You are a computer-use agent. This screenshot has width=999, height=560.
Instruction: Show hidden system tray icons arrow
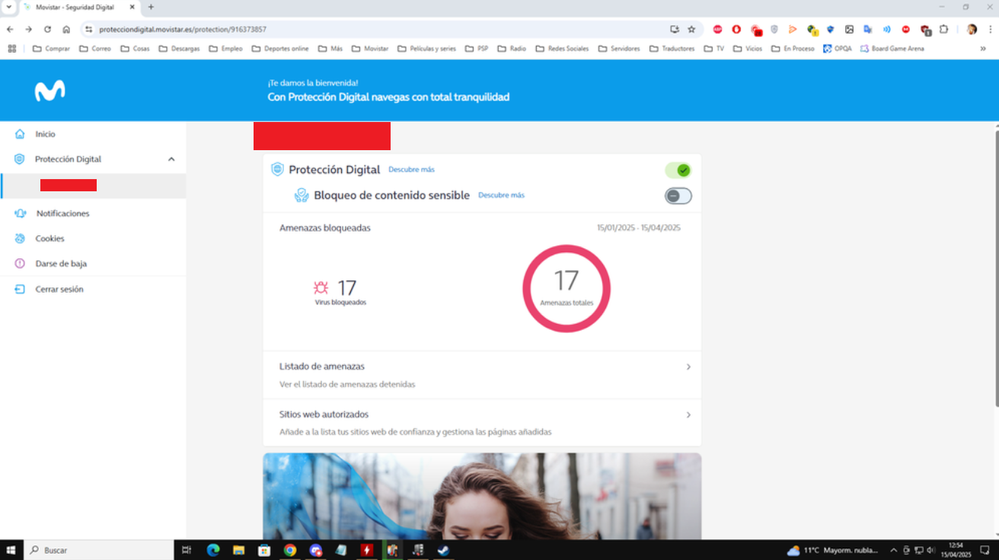(x=893, y=550)
